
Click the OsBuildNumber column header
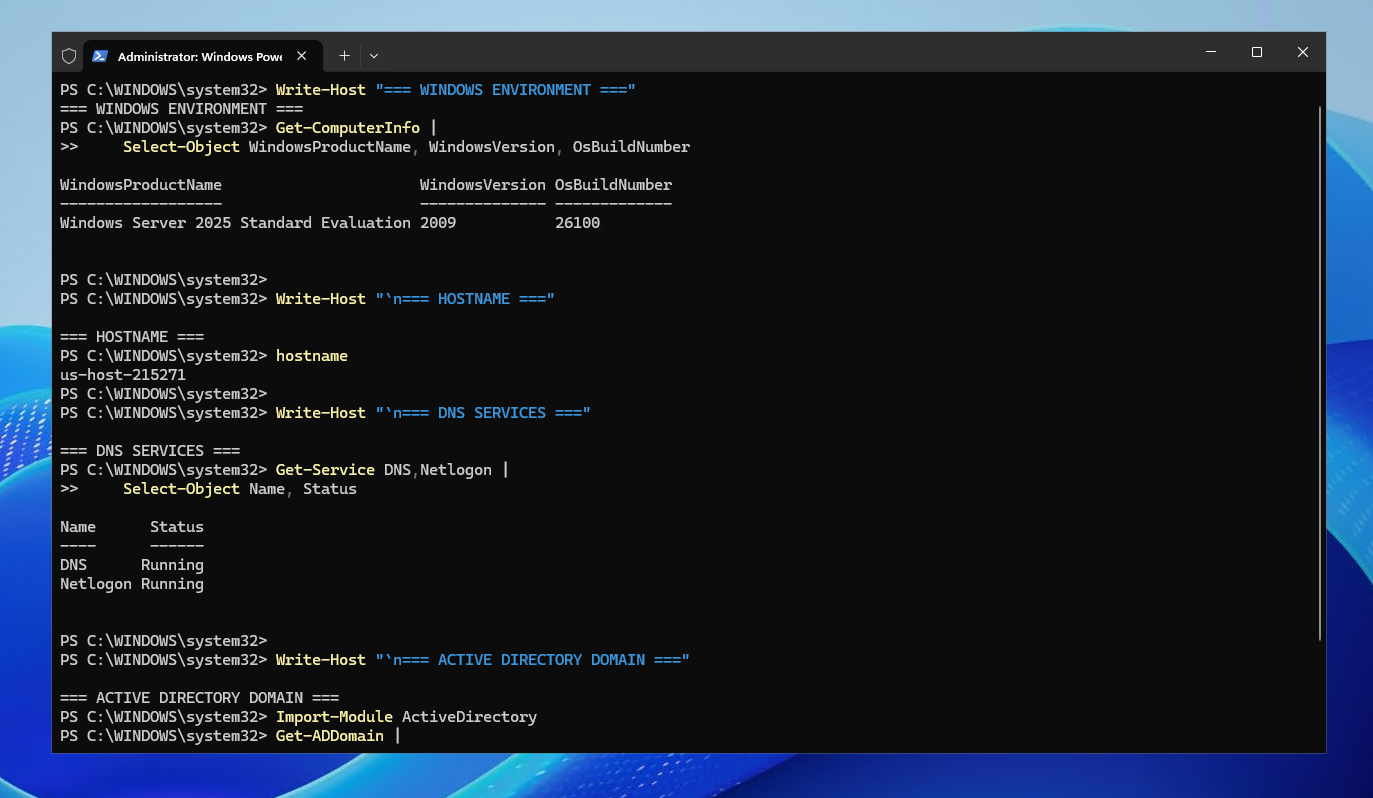pos(614,185)
